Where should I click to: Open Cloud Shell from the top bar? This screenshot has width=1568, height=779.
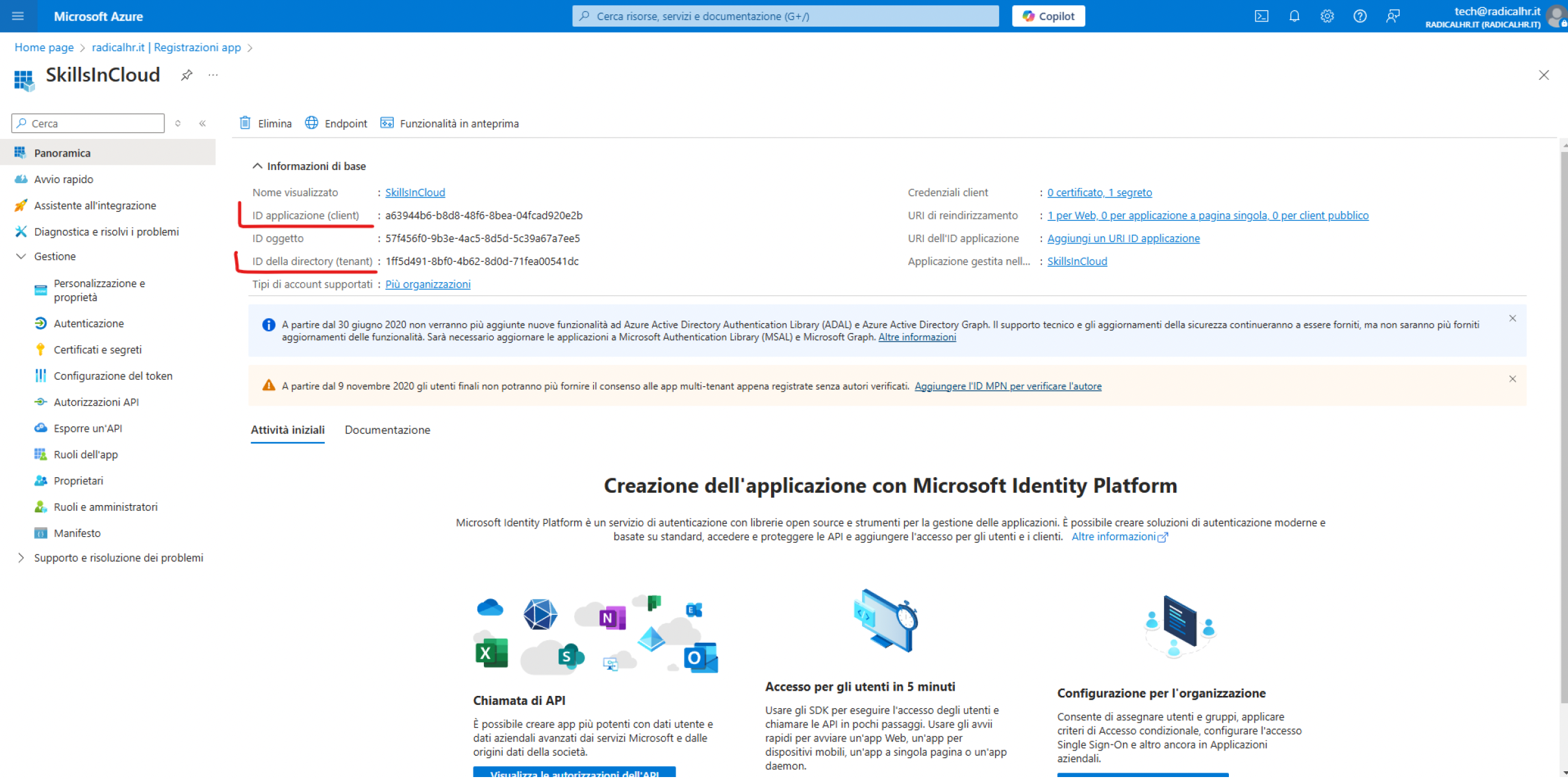(1261, 16)
